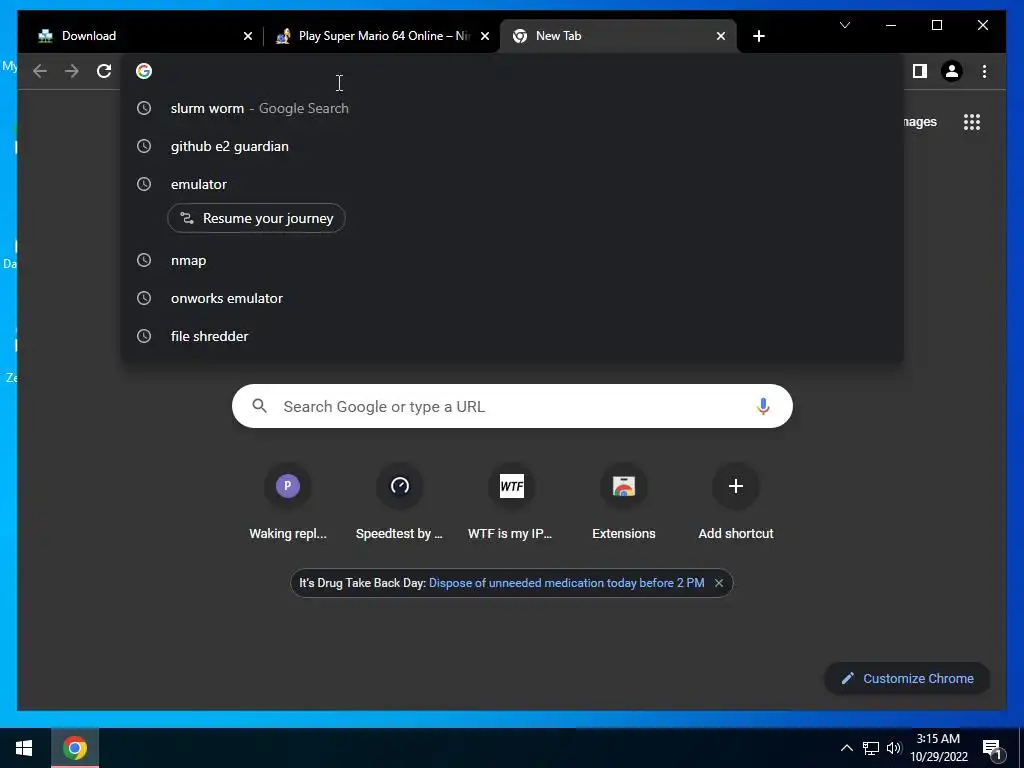1024x768 pixels.
Task: Open the WTF is my IP shortcut
Action: 511,486
